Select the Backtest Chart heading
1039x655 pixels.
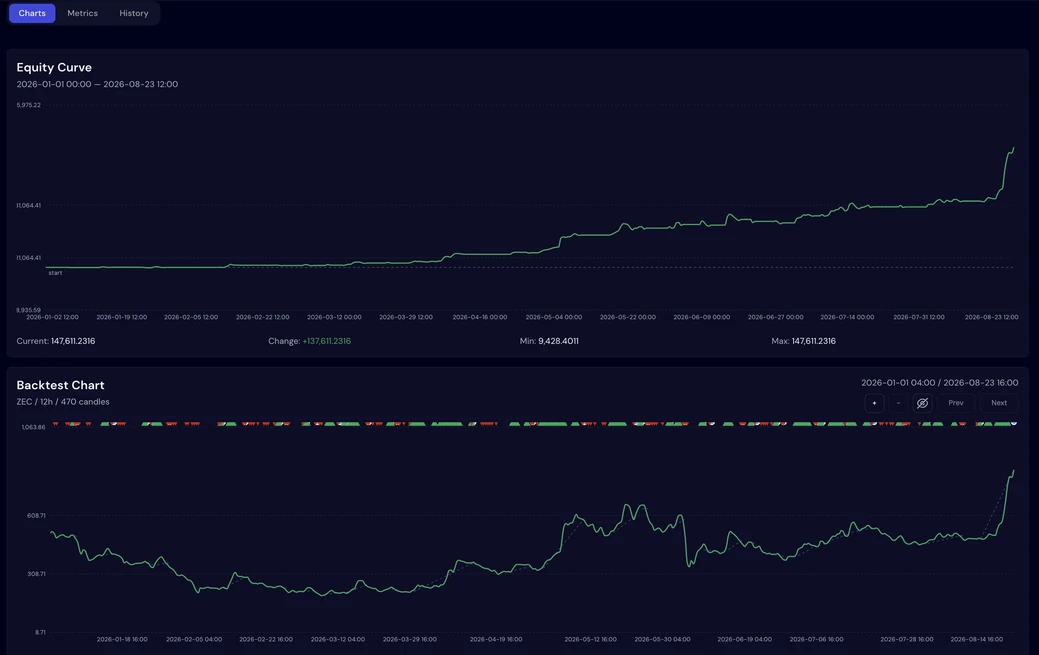coord(60,385)
